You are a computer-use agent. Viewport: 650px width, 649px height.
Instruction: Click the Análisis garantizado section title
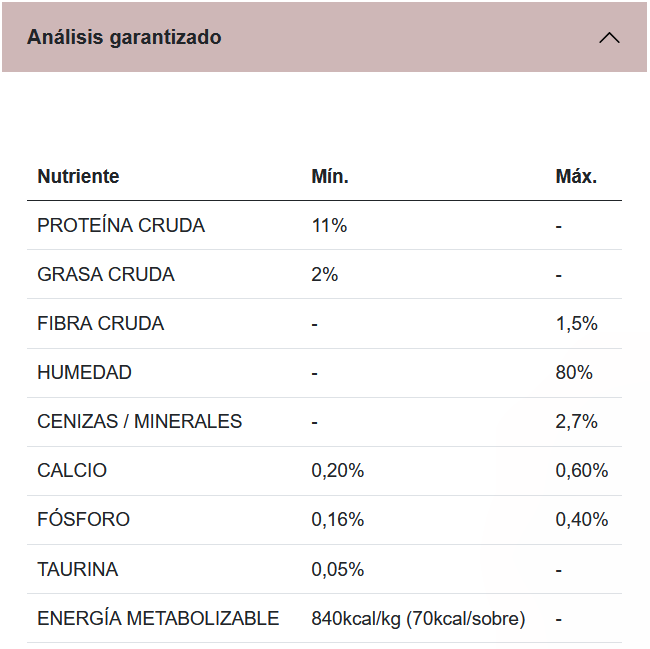click(x=124, y=38)
